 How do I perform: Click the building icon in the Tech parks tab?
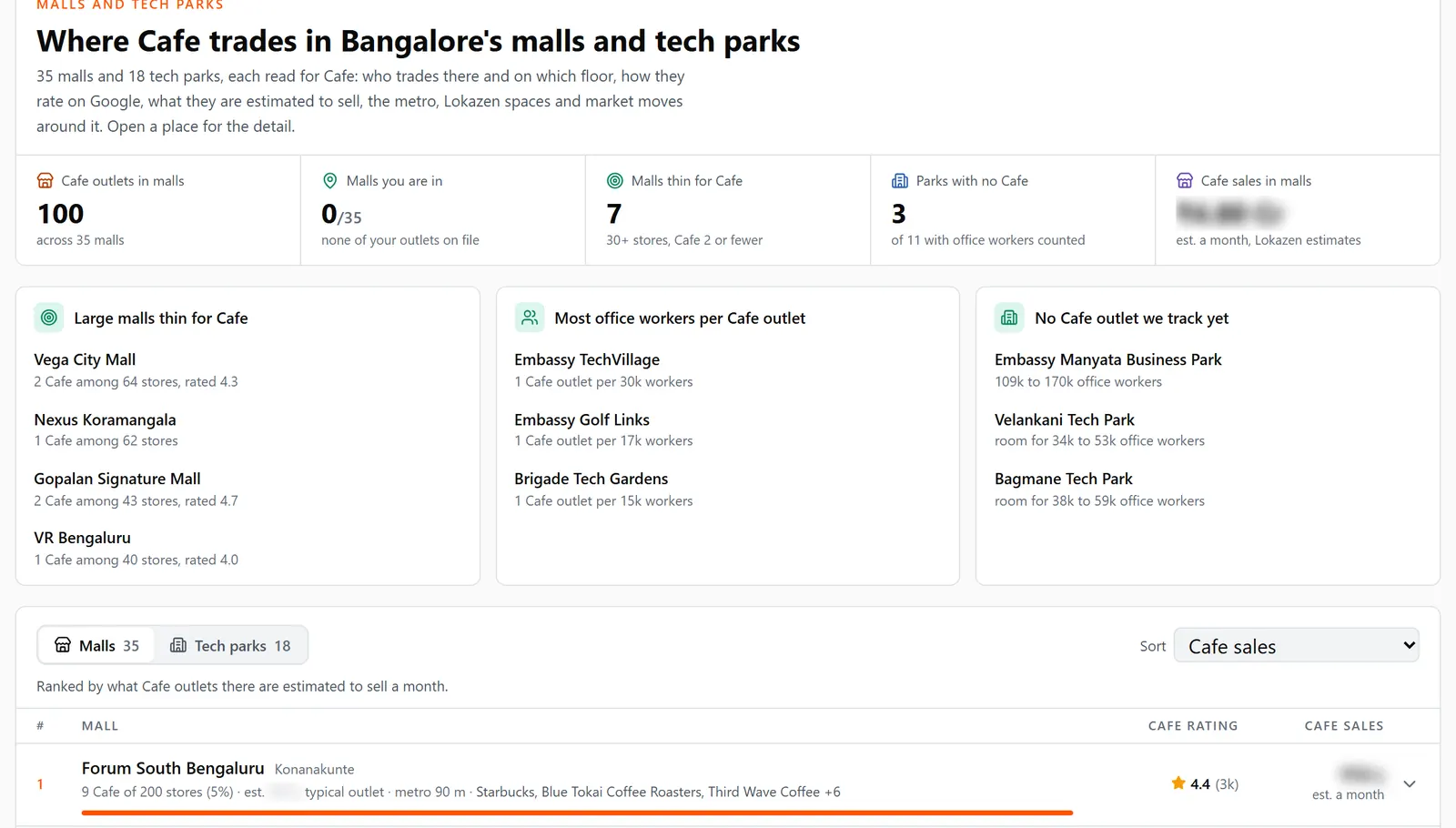178,645
